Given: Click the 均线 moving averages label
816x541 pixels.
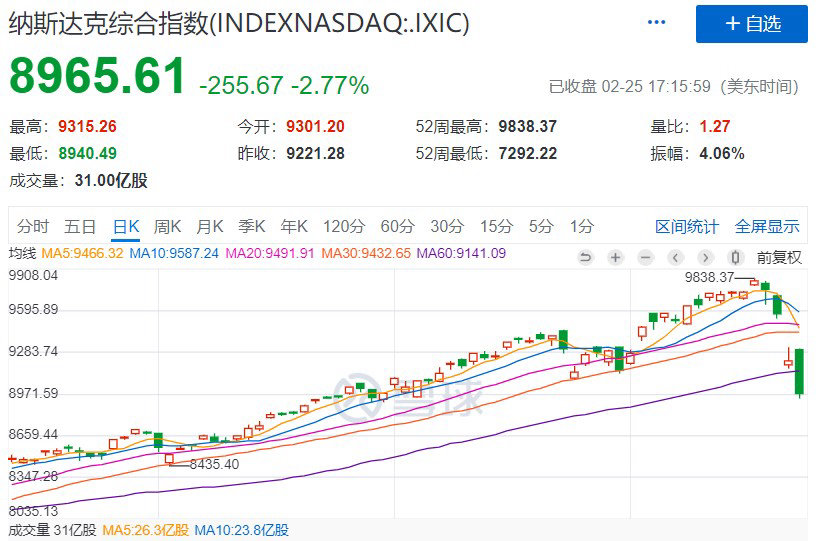Looking at the screenshot, I should [x=22, y=253].
